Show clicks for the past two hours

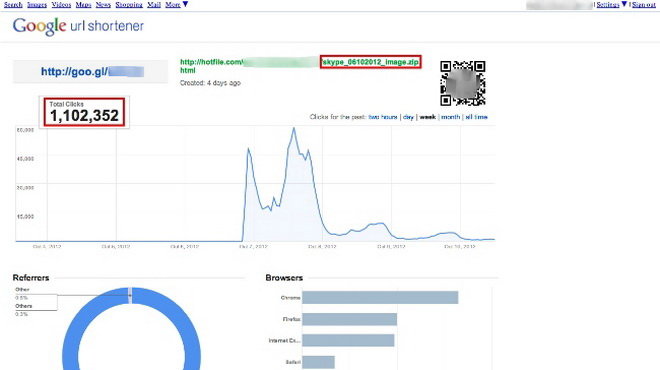(x=383, y=117)
